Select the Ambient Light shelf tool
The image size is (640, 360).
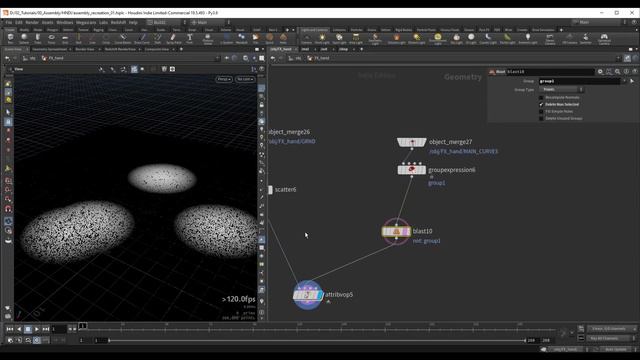(x=528, y=38)
